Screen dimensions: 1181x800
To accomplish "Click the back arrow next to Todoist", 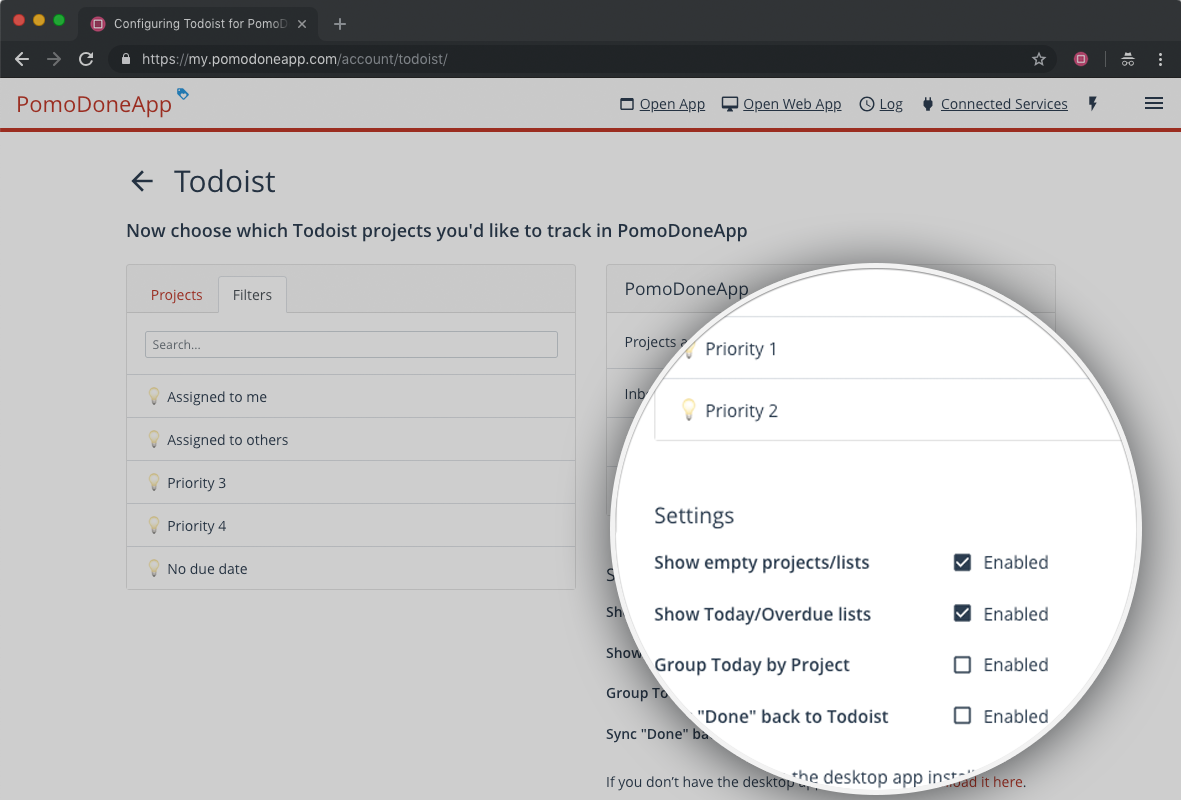I will [x=142, y=181].
